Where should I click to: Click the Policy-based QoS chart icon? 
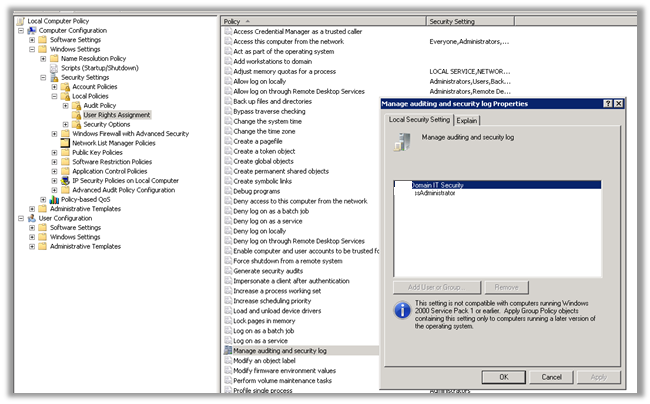pyautogui.click(x=54, y=199)
